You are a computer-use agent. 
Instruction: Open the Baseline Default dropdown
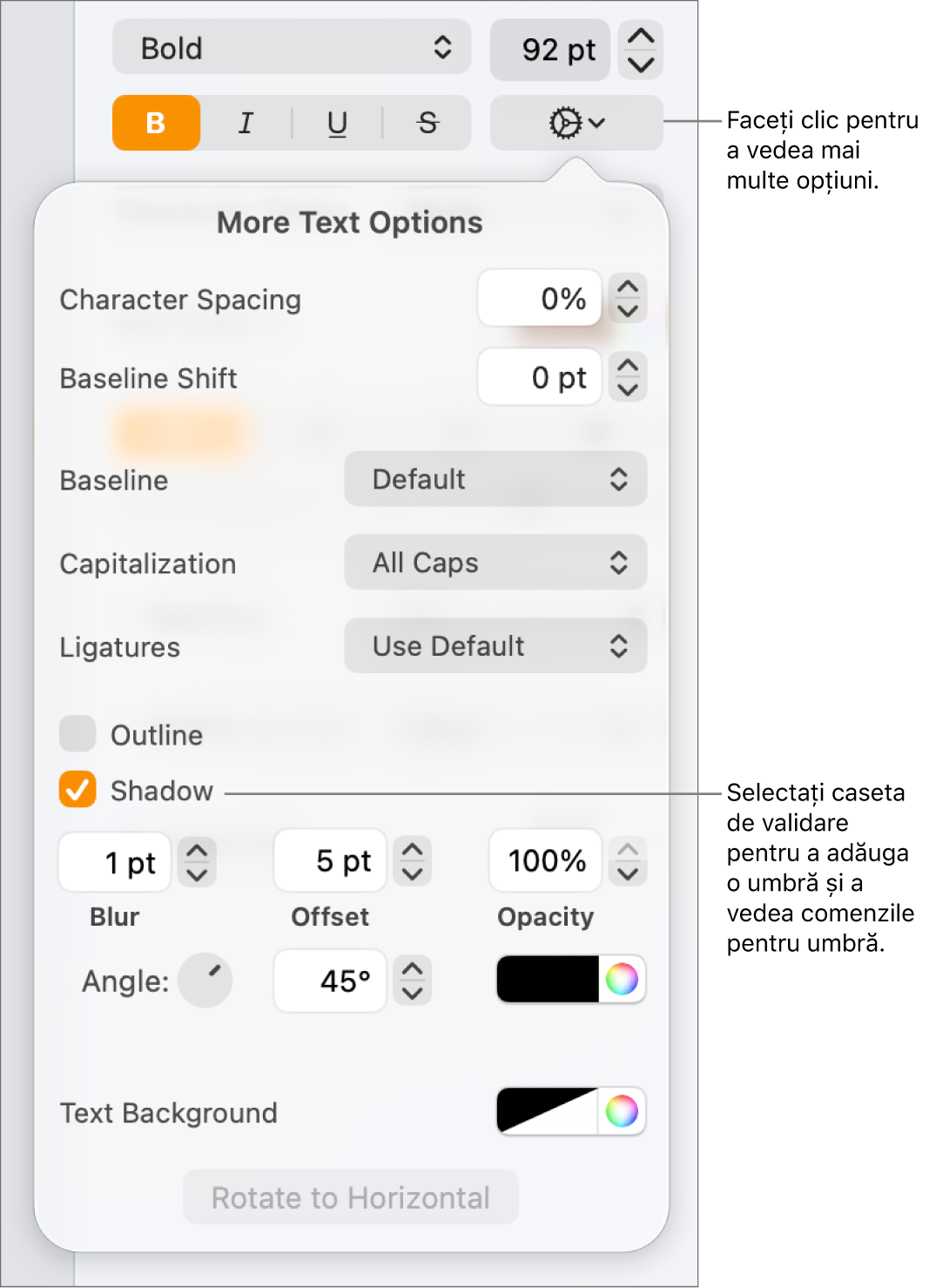[495, 479]
